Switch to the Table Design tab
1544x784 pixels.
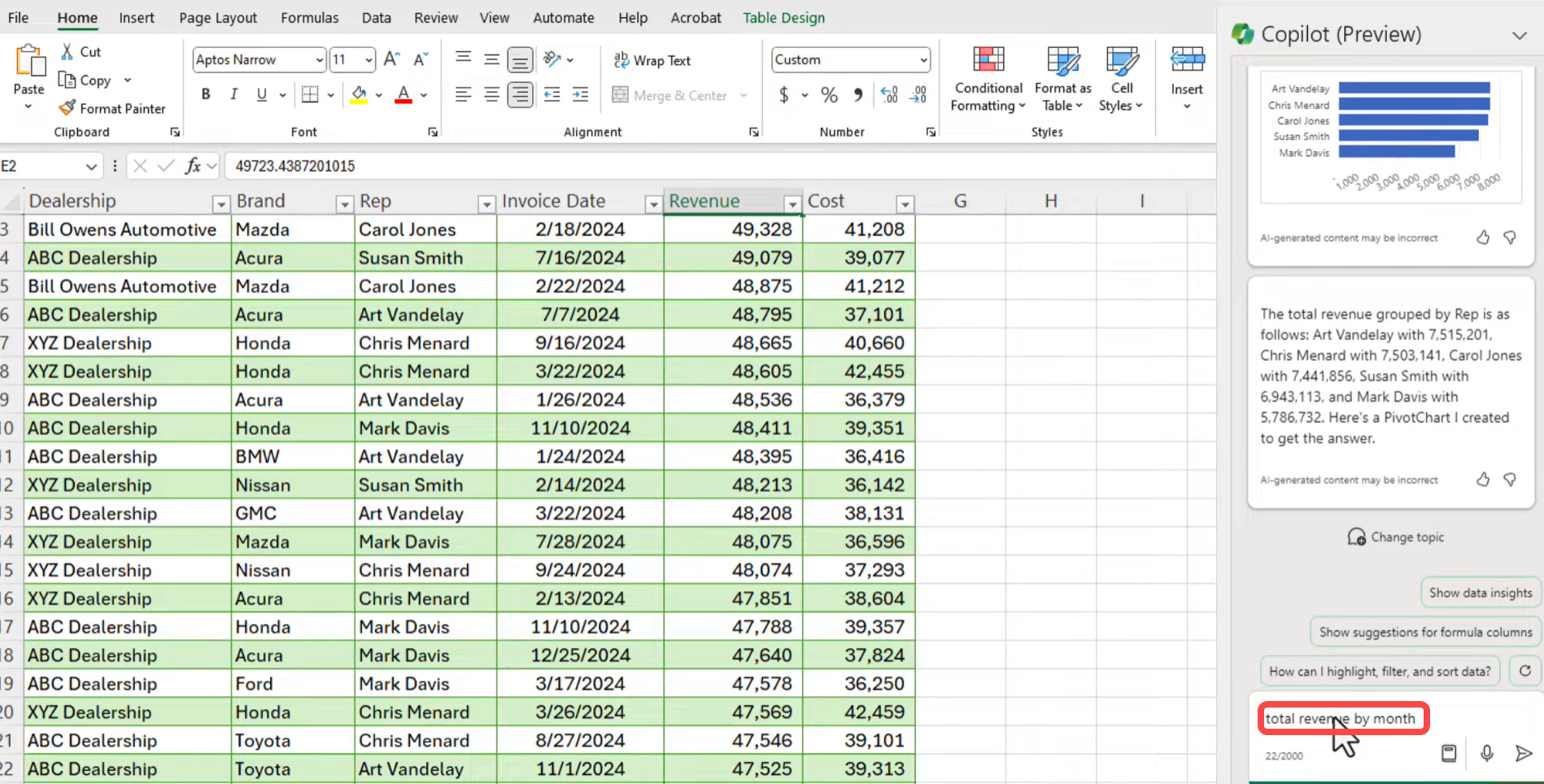[x=784, y=18]
